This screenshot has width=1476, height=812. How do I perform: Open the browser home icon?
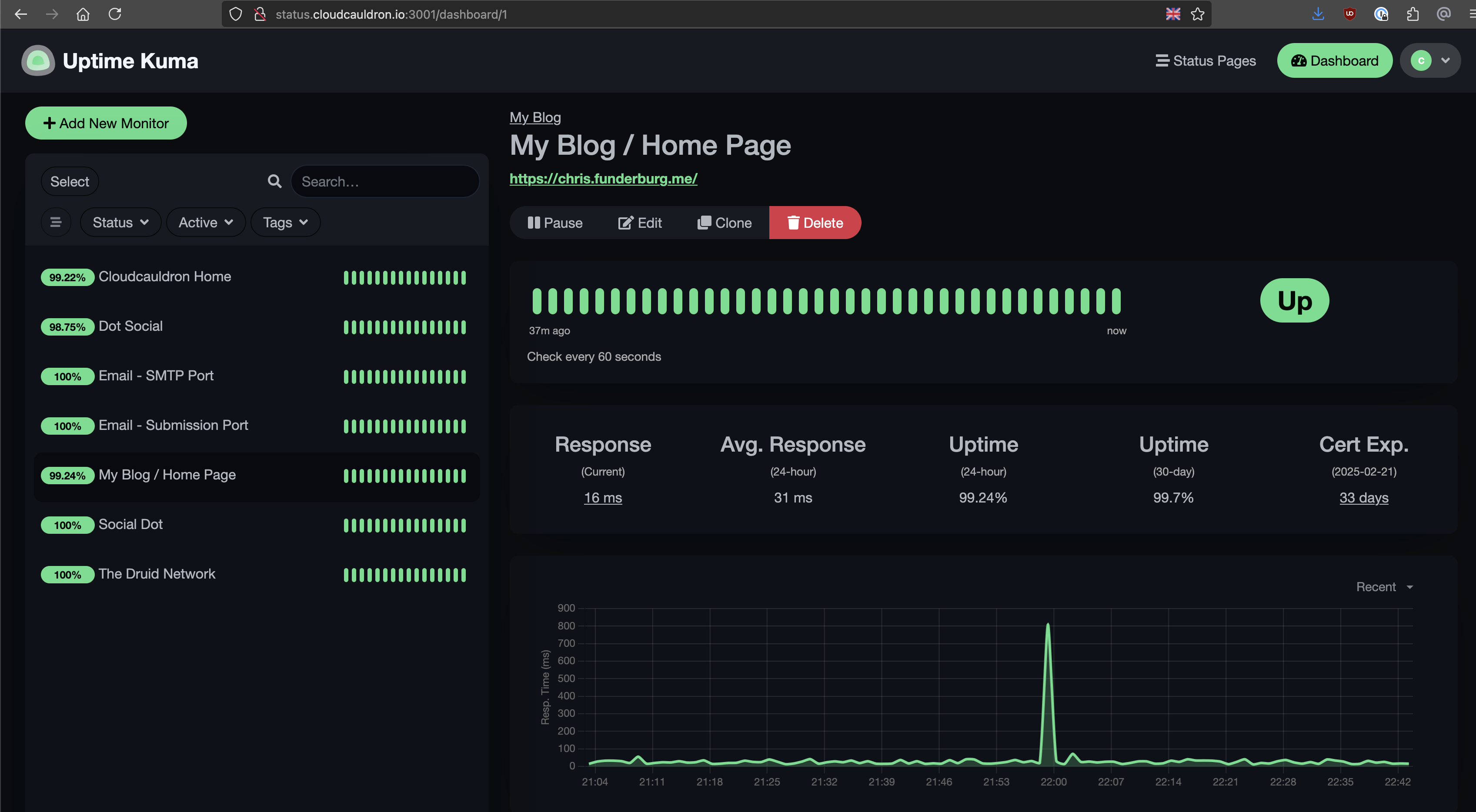click(x=83, y=14)
